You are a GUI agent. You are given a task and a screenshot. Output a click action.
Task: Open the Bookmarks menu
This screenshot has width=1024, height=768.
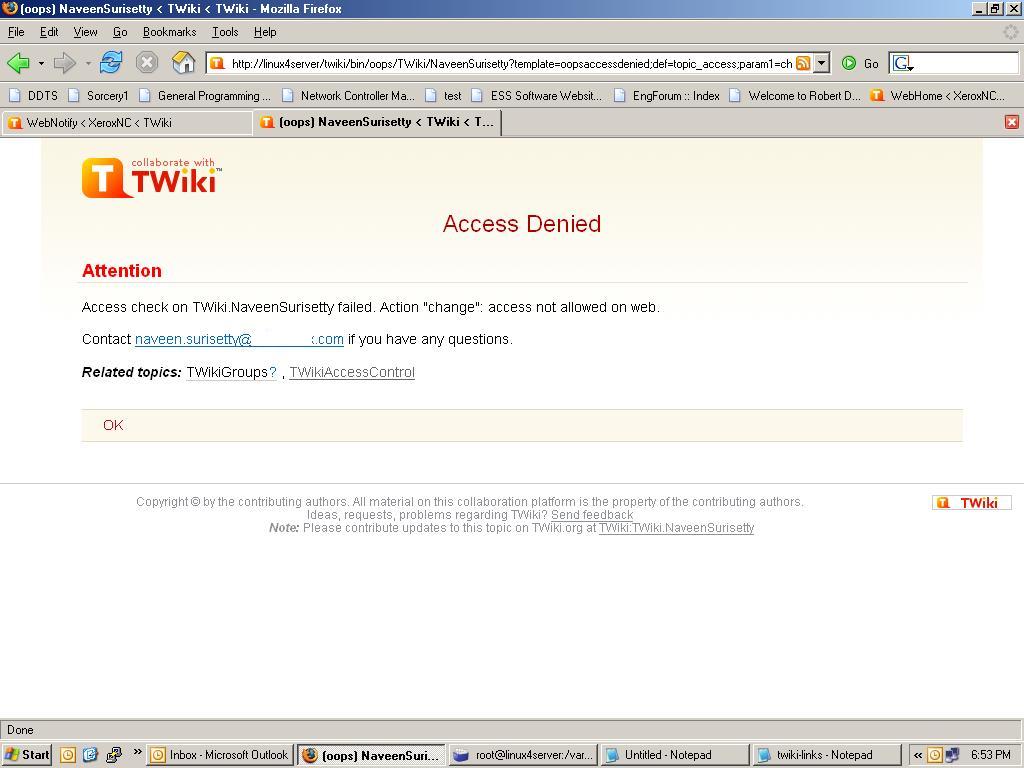tap(169, 31)
